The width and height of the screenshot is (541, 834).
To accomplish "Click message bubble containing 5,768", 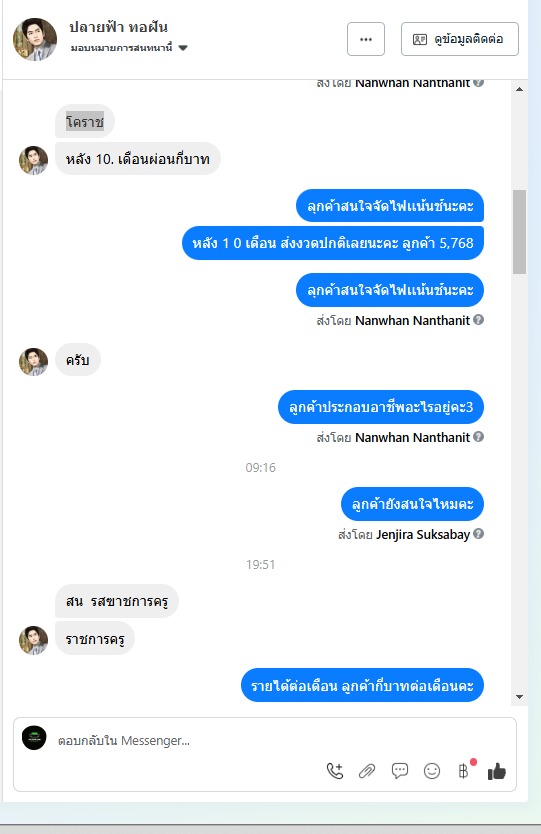I will click(x=332, y=243).
